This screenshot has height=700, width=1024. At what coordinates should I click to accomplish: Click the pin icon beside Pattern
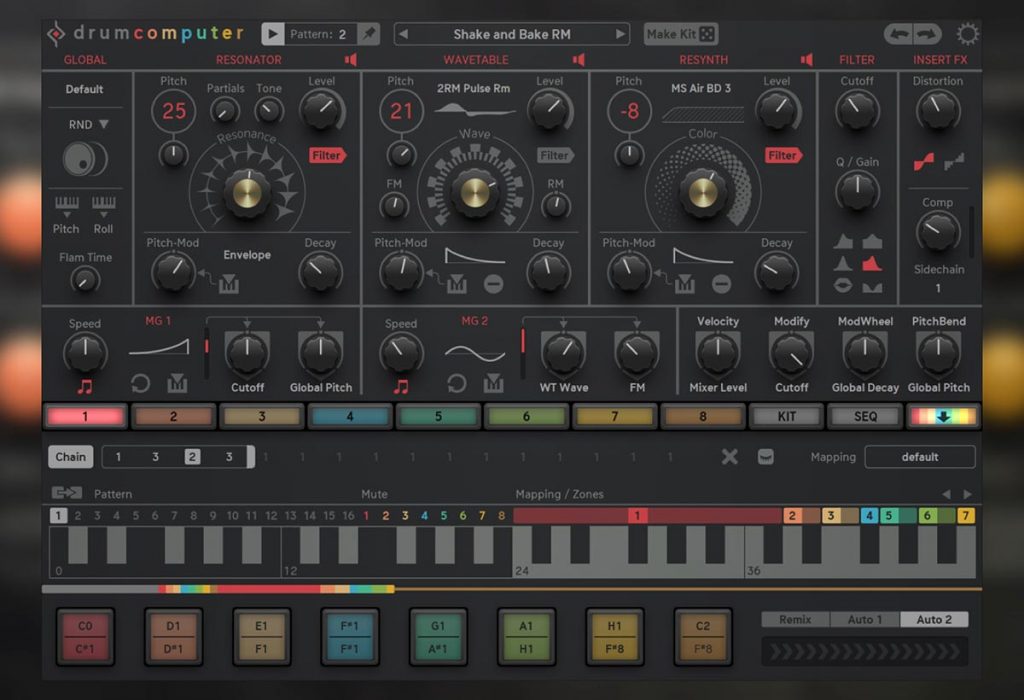[x=368, y=34]
